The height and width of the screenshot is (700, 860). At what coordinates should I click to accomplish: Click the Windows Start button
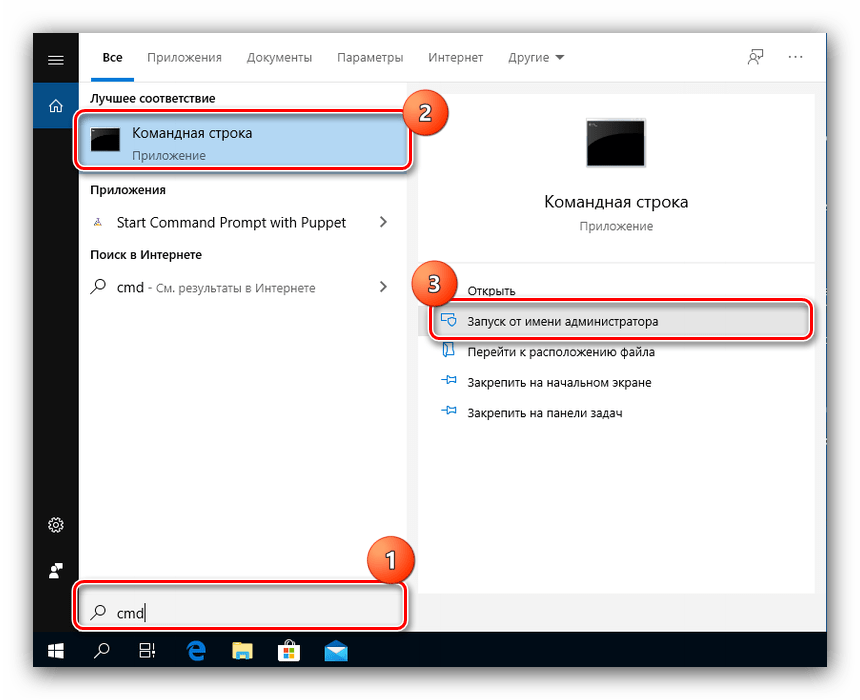55,651
